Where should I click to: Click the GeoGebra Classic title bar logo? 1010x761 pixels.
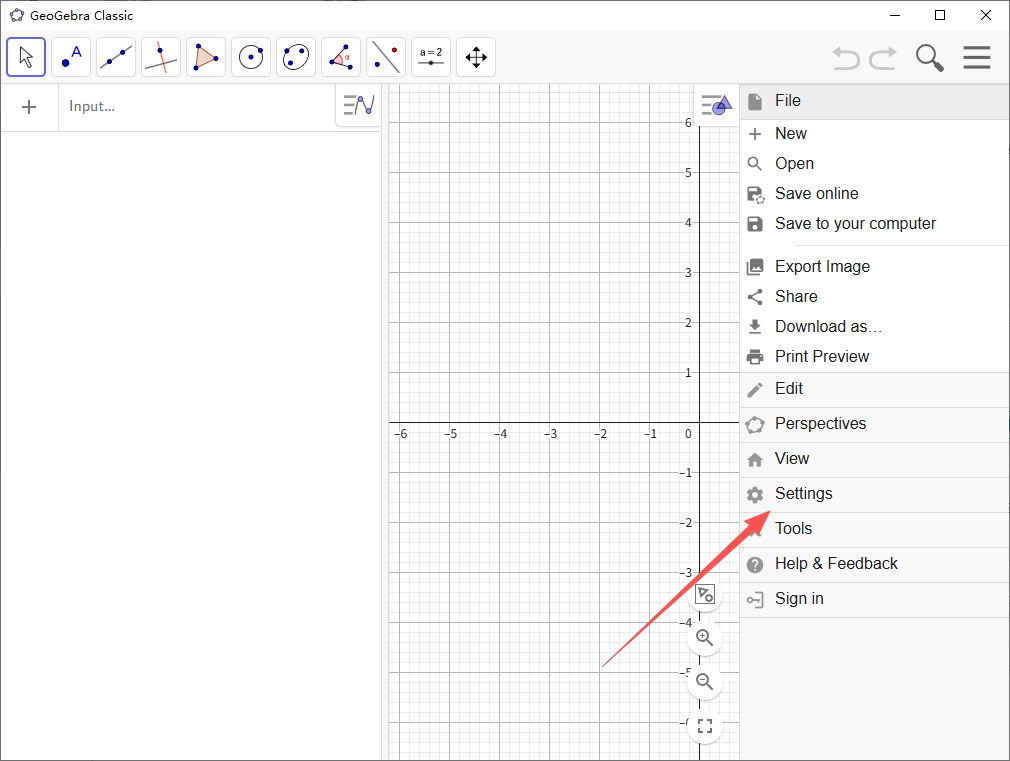pyautogui.click(x=17, y=15)
